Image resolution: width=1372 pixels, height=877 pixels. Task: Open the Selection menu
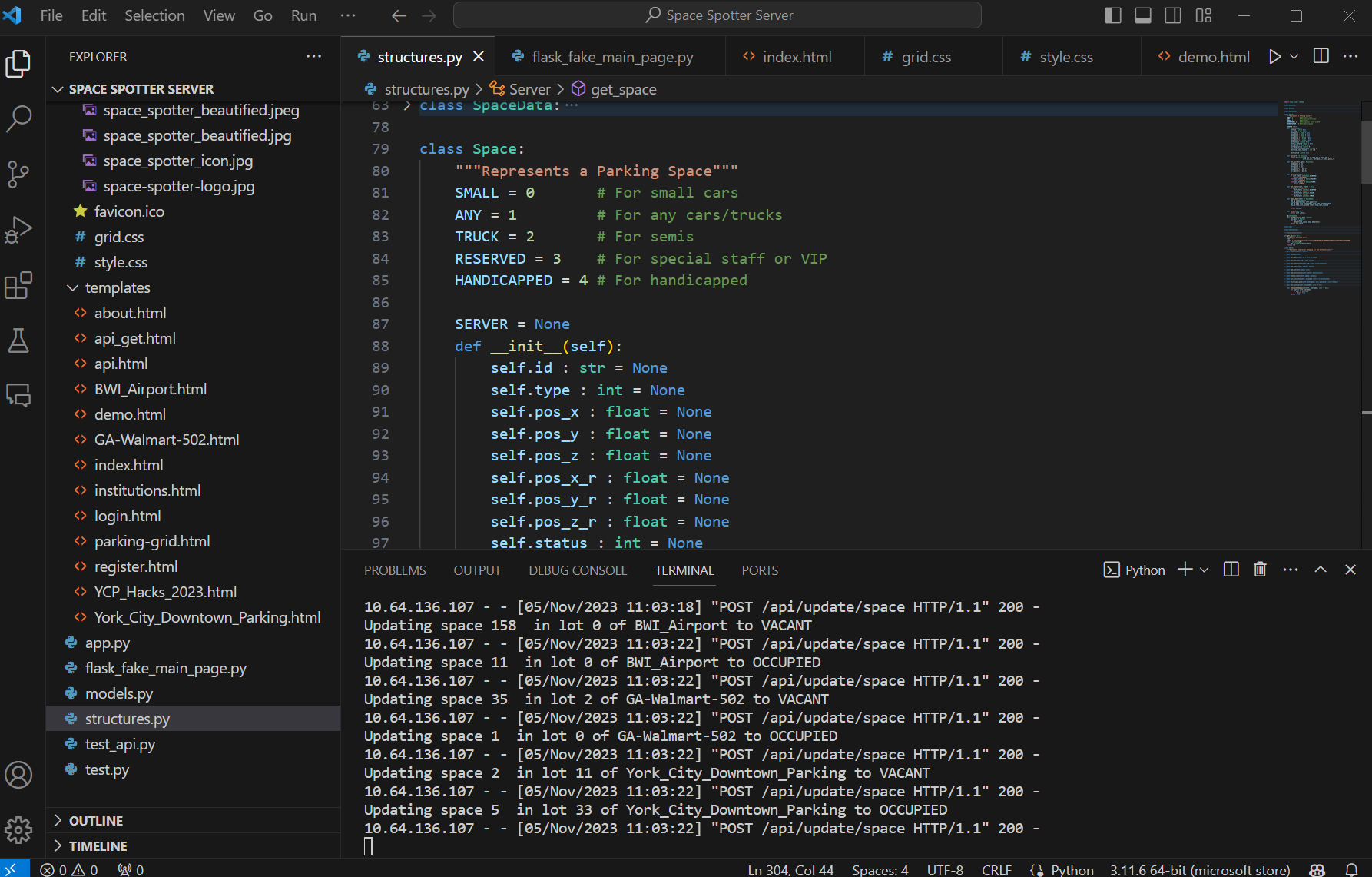click(x=154, y=15)
